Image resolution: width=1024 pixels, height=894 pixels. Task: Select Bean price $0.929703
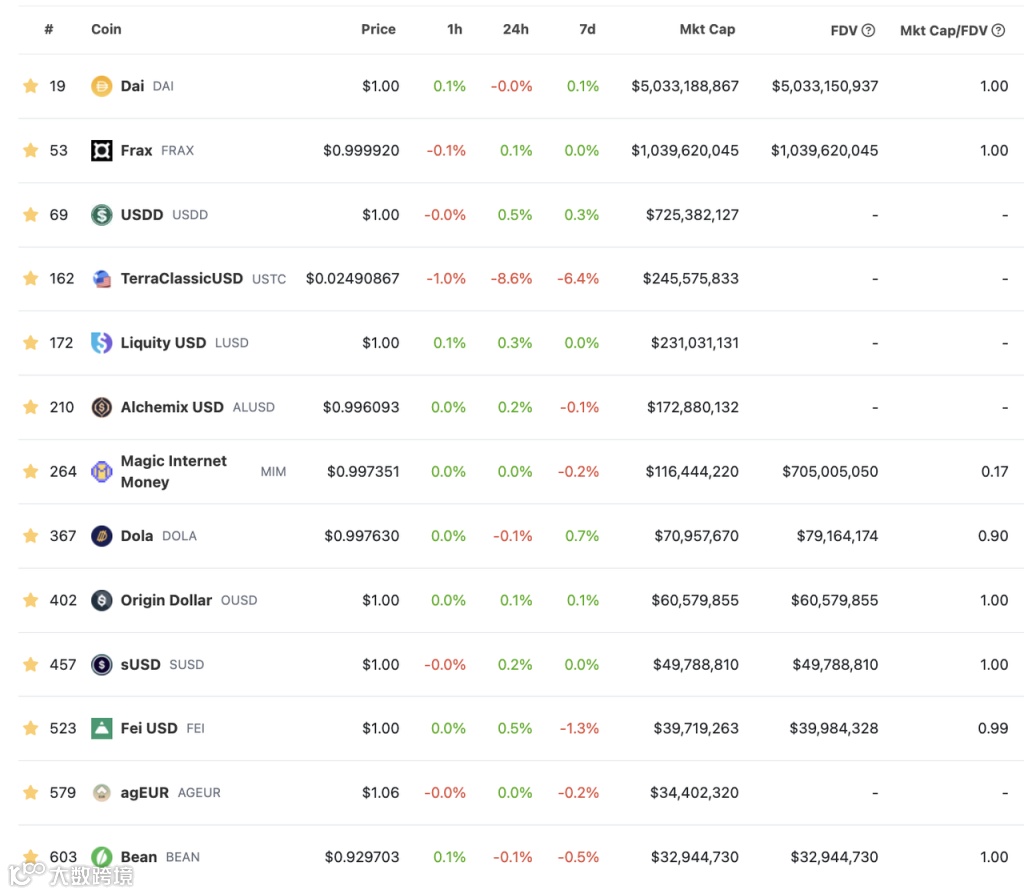362,857
